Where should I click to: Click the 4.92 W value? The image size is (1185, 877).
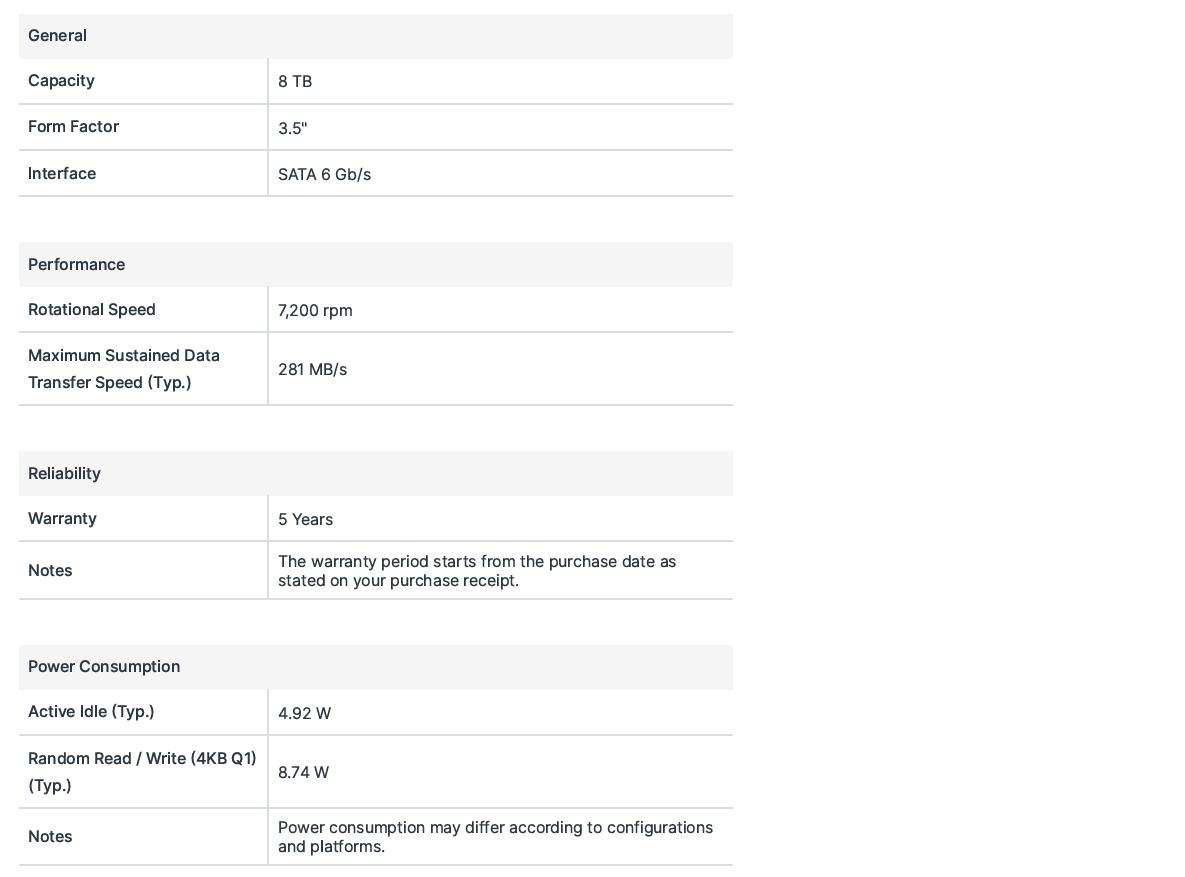click(305, 714)
